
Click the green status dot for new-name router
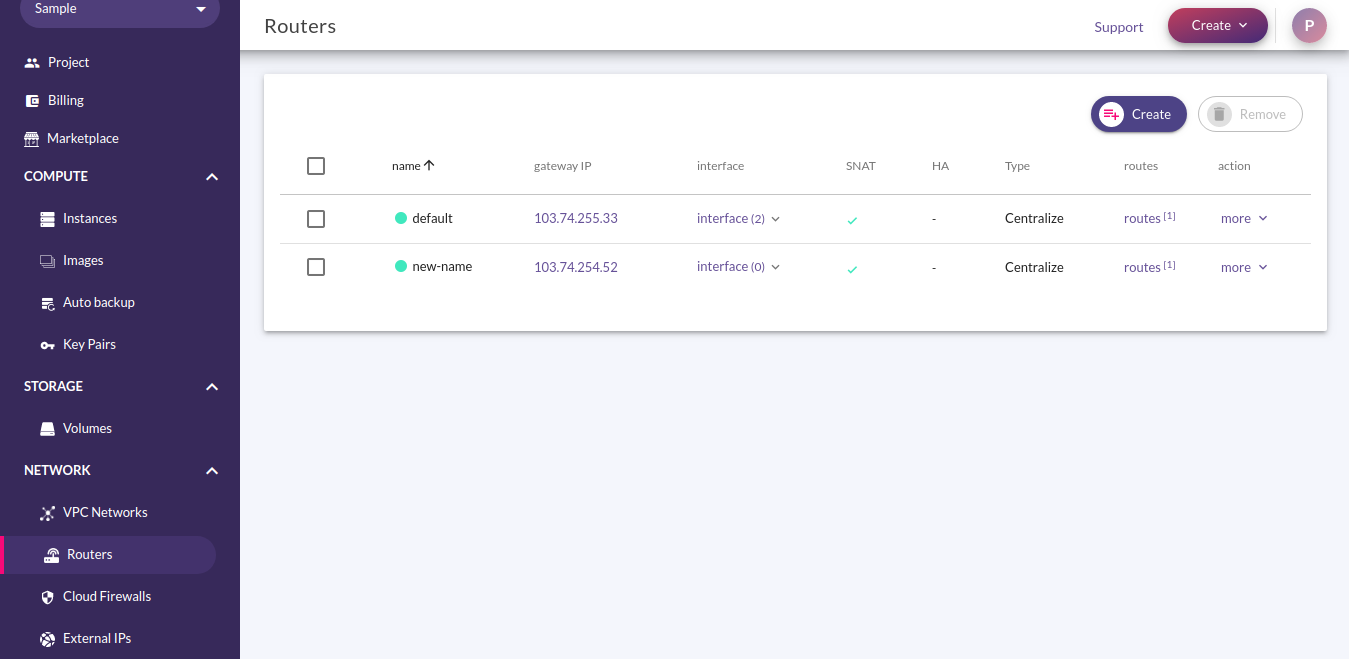401,266
